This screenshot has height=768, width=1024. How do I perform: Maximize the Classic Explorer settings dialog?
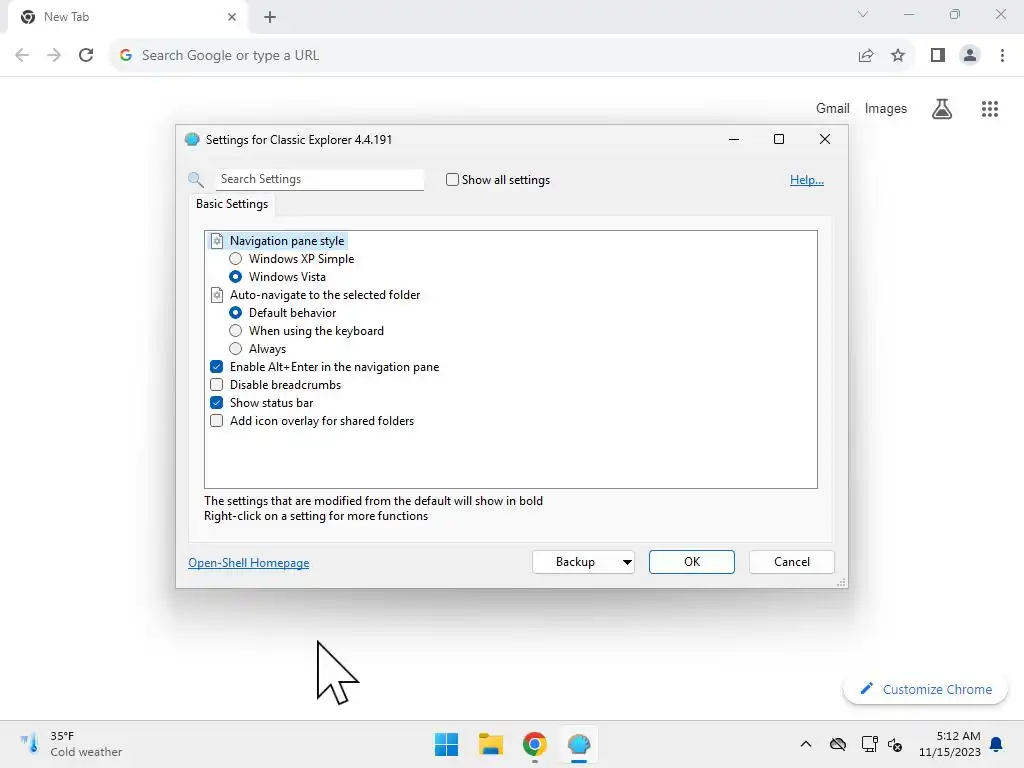pyautogui.click(x=778, y=139)
